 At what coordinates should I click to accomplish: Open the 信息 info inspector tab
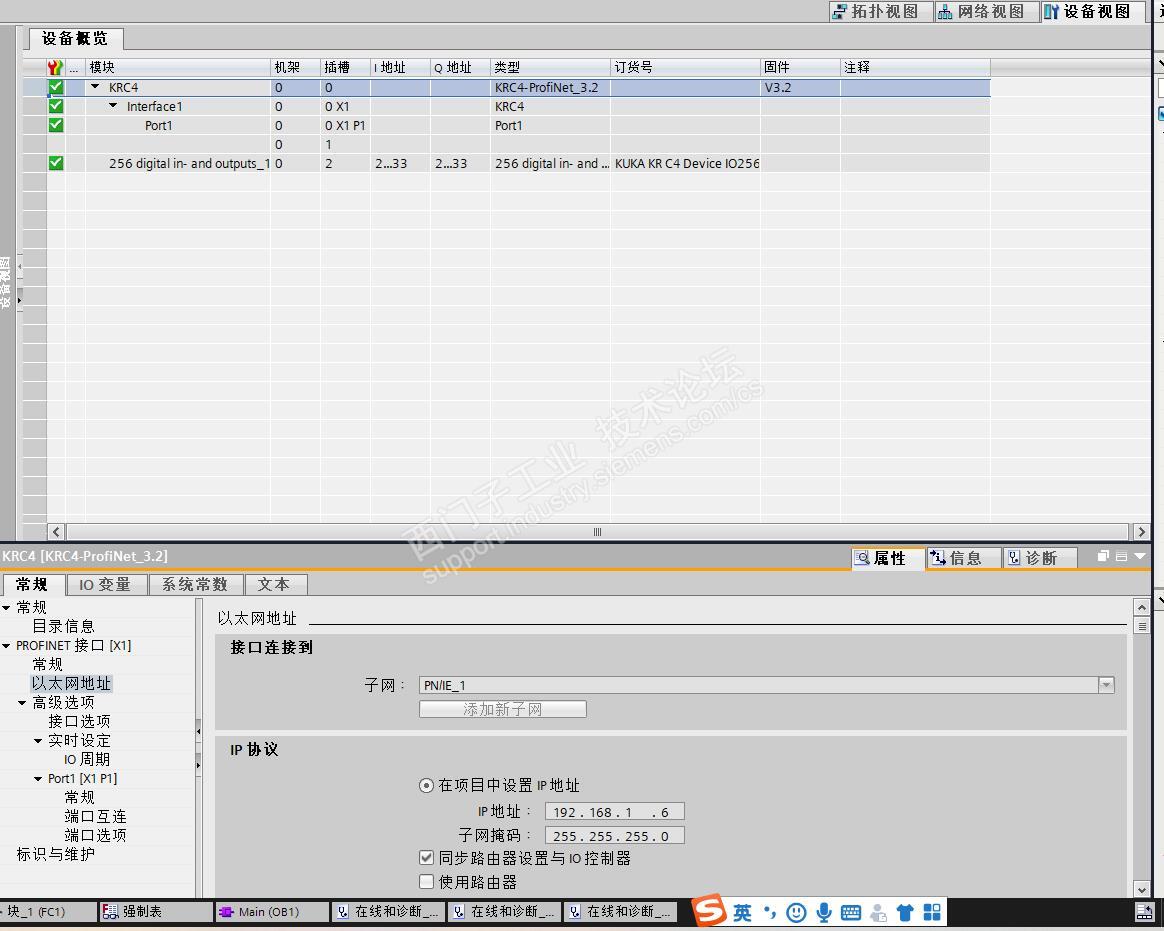(963, 558)
